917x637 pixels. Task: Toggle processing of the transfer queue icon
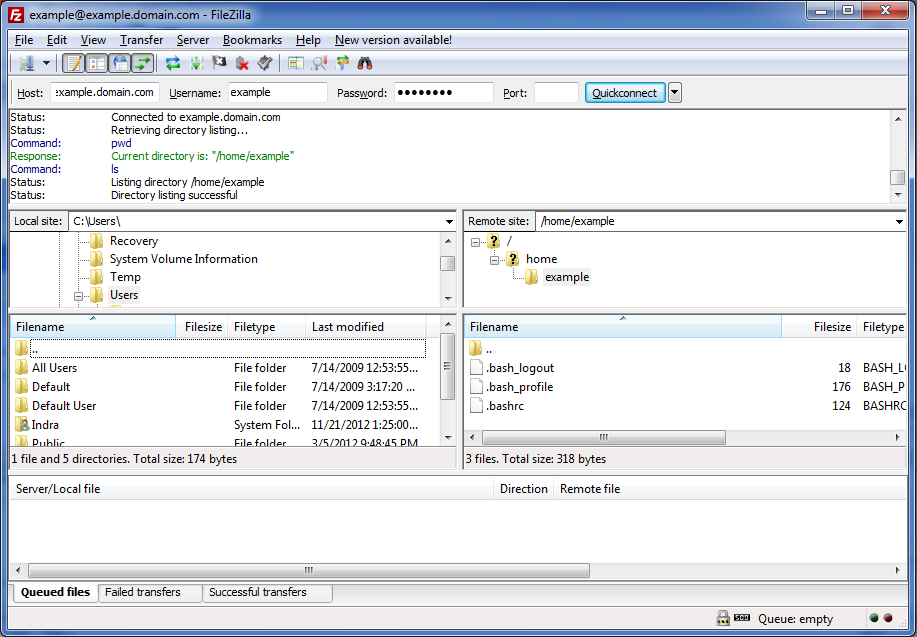point(196,63)
